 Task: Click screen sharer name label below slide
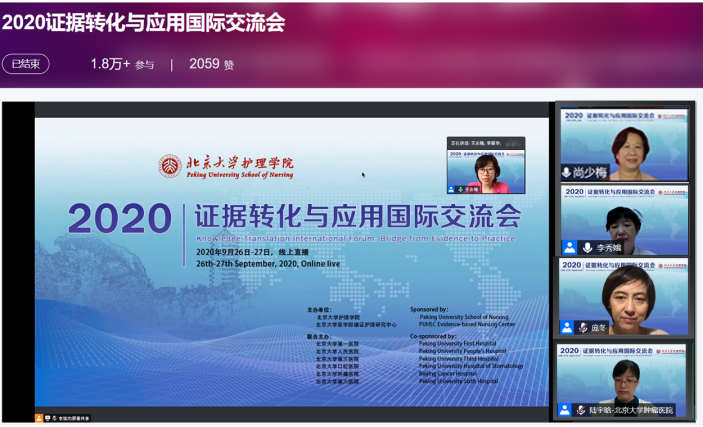click(74, 418)
